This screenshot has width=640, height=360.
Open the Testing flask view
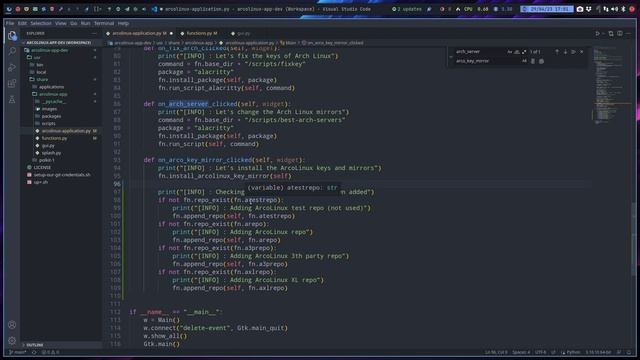pos(12,99)
